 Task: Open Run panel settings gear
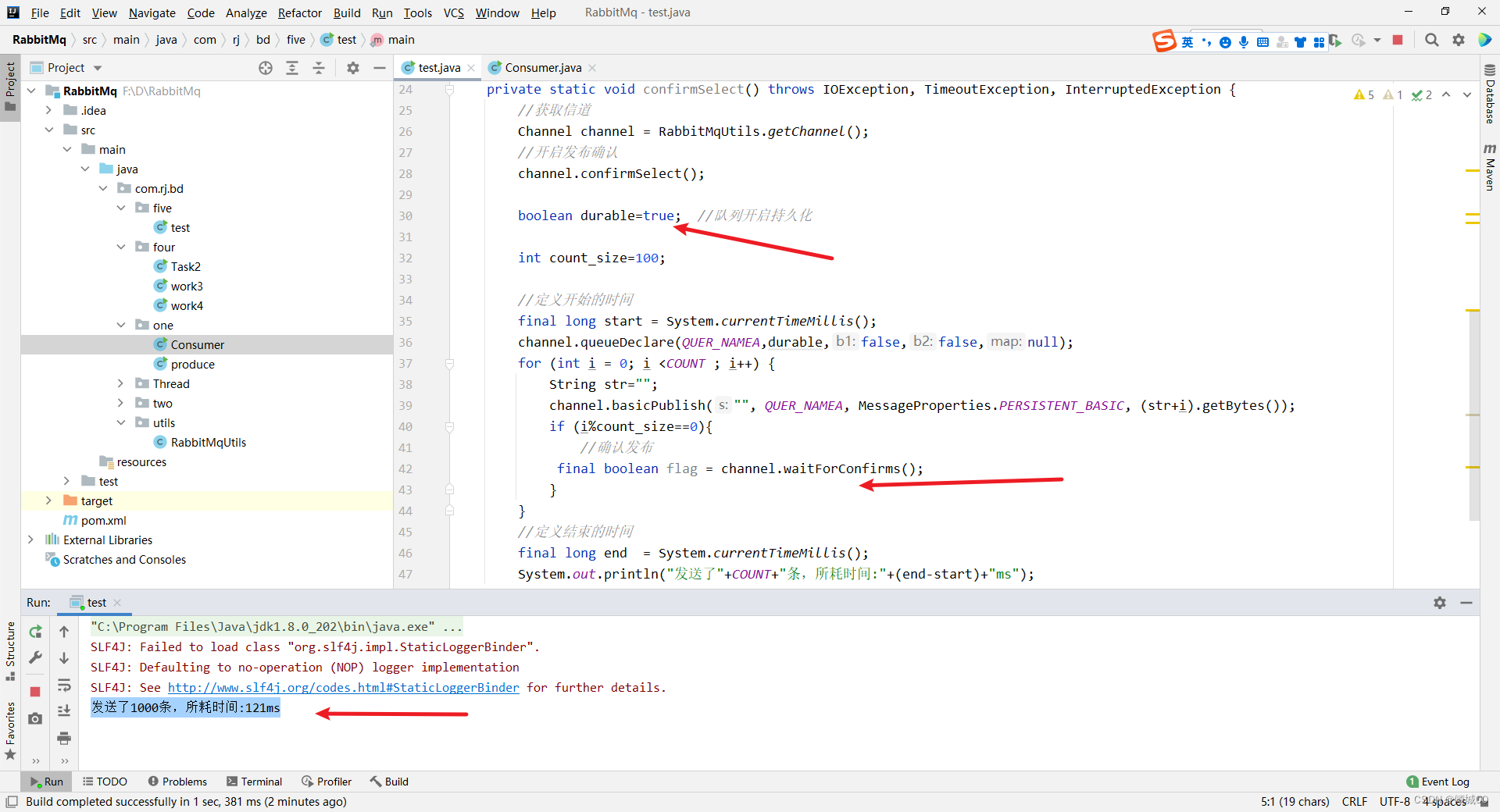(1440, 603)
